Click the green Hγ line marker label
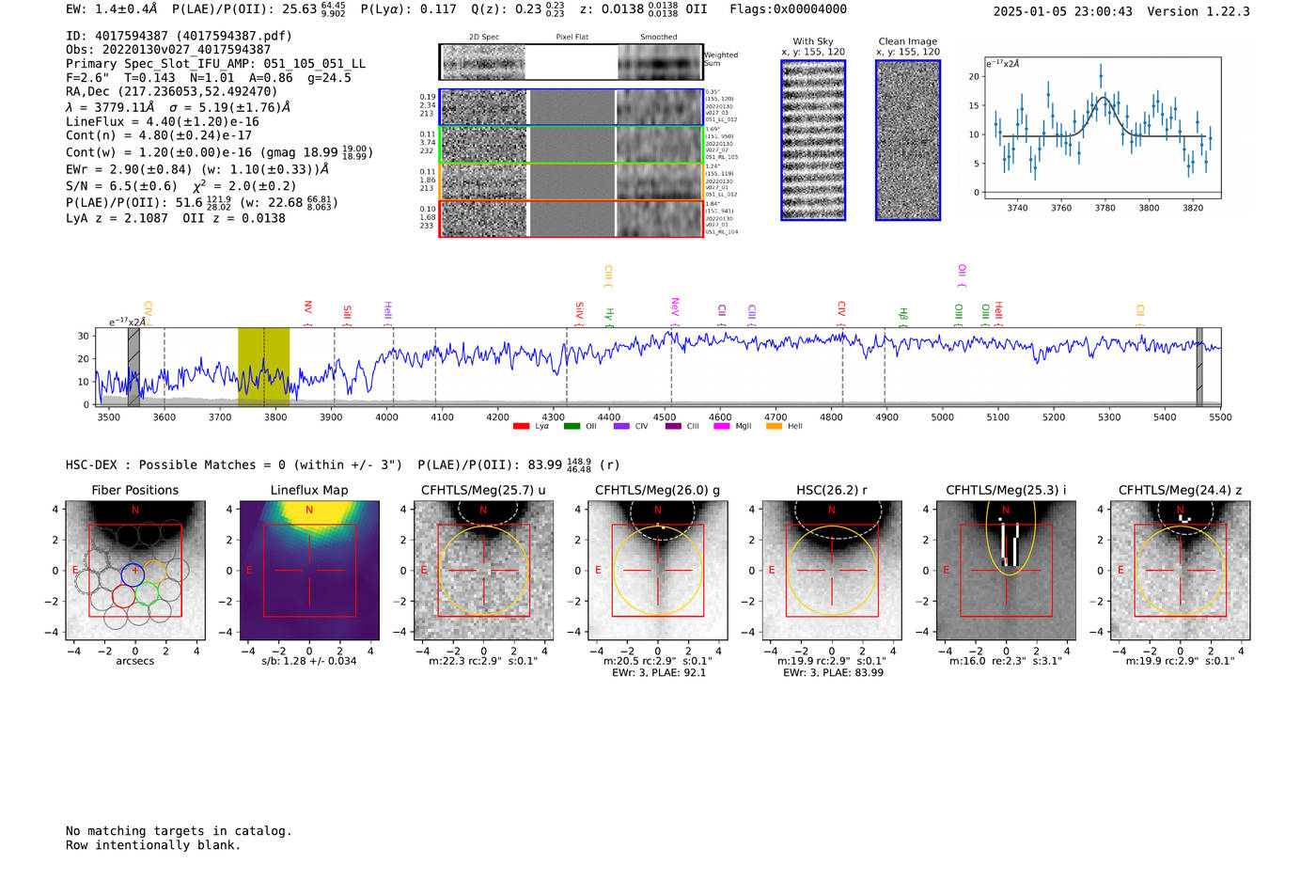The height and width of the screenshot is (896, 1316). [x=609, y=315]
